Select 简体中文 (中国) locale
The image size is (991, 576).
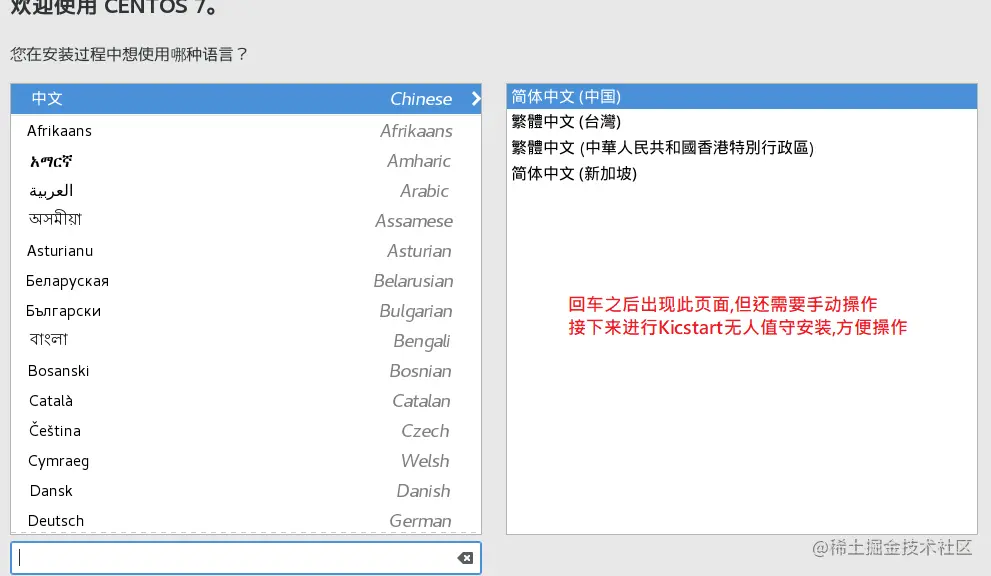pos(741,97)
